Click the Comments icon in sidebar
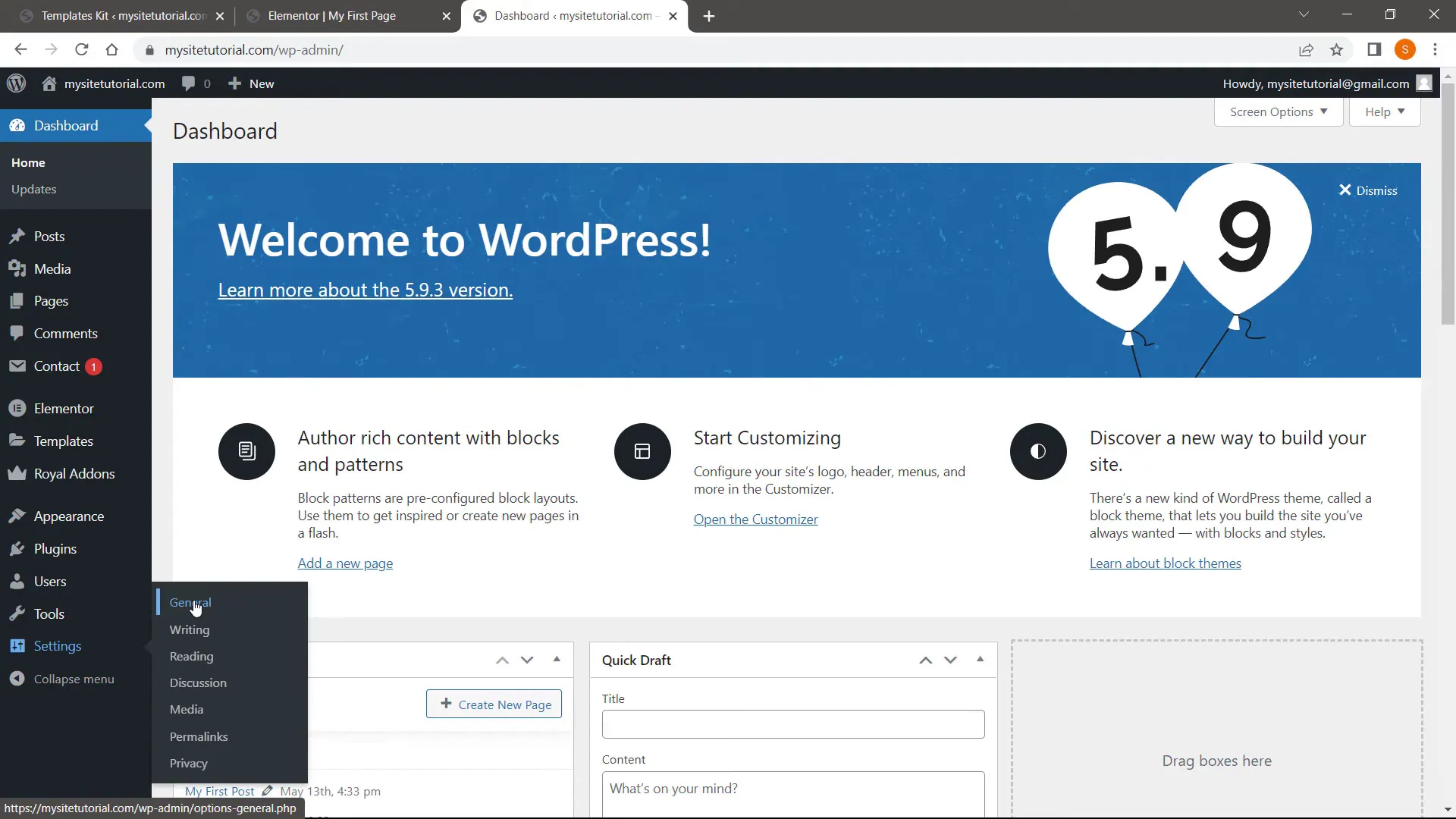This screenshot has width=1456, height=819. (17, 334)
